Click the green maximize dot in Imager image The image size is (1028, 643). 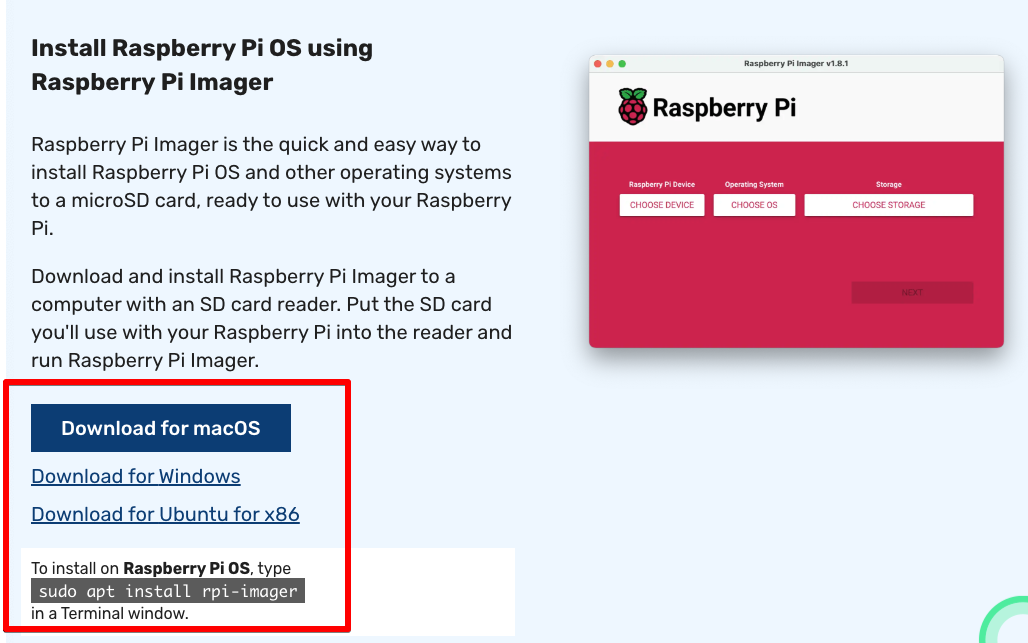(x=622, y=64)
